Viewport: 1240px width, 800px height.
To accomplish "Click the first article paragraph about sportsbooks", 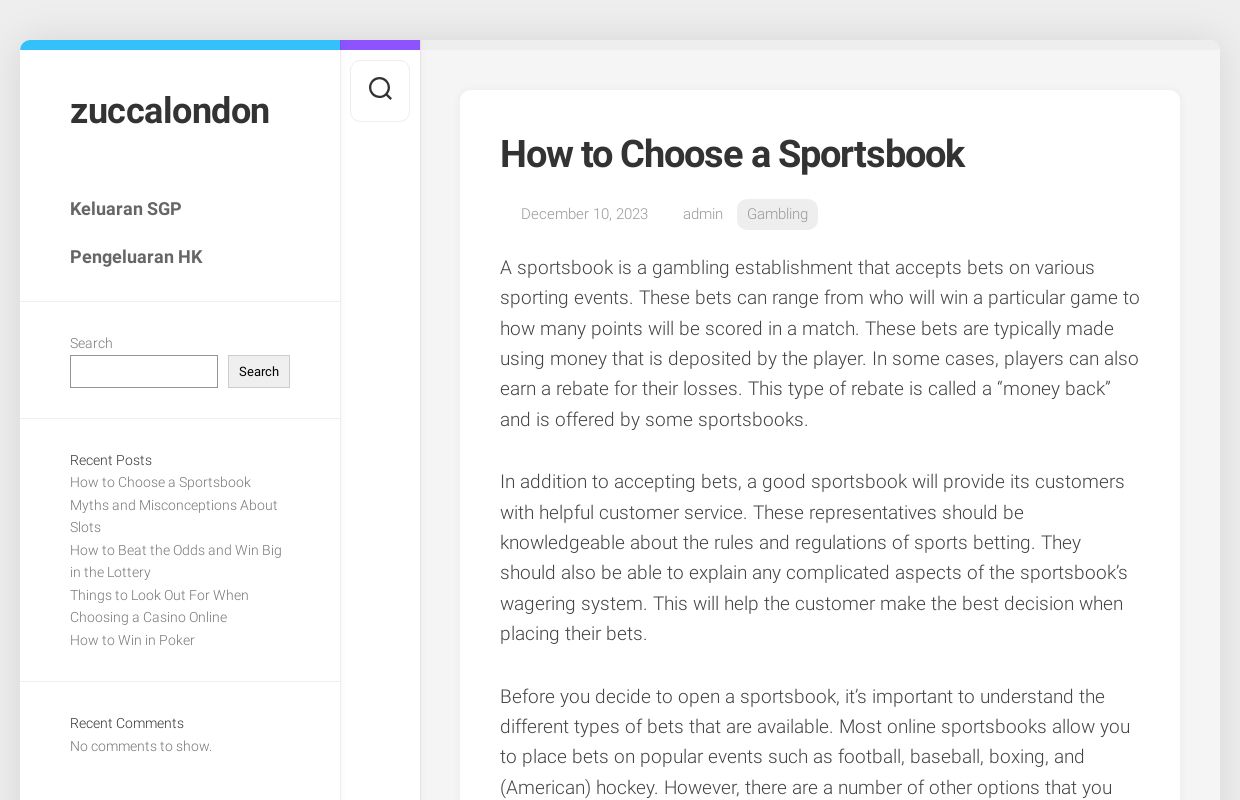I will [820, 343].
